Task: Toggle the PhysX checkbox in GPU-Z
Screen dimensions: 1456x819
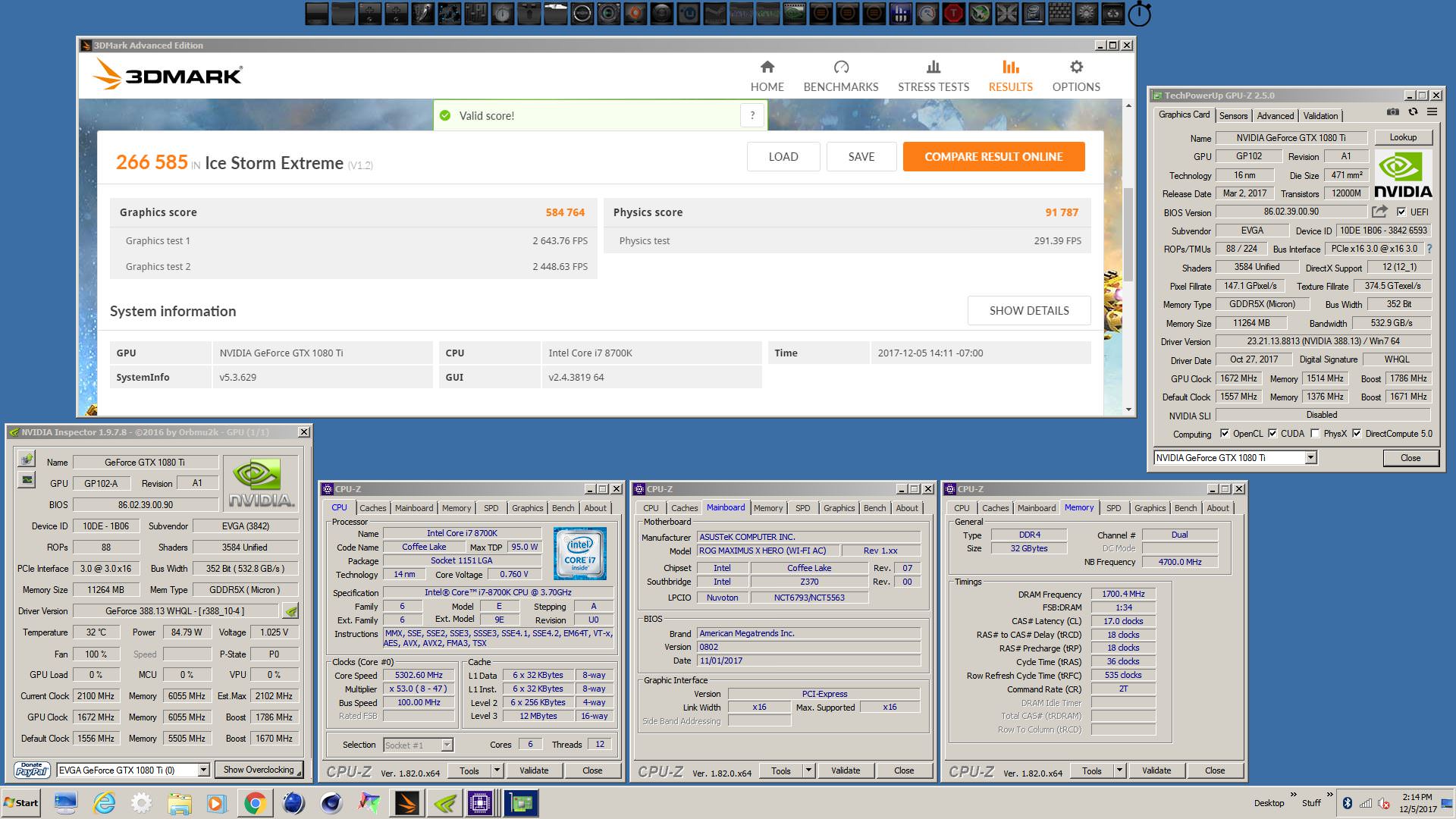Action: [1315, 434]
